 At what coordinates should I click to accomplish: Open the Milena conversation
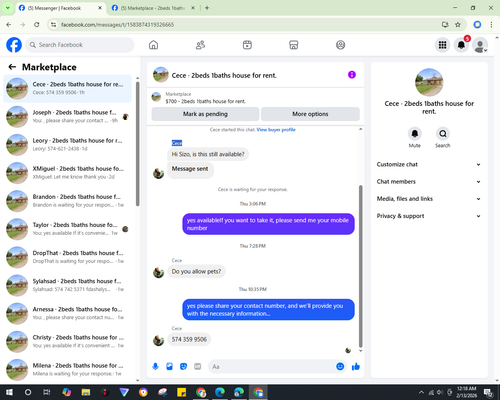[67, 370]
